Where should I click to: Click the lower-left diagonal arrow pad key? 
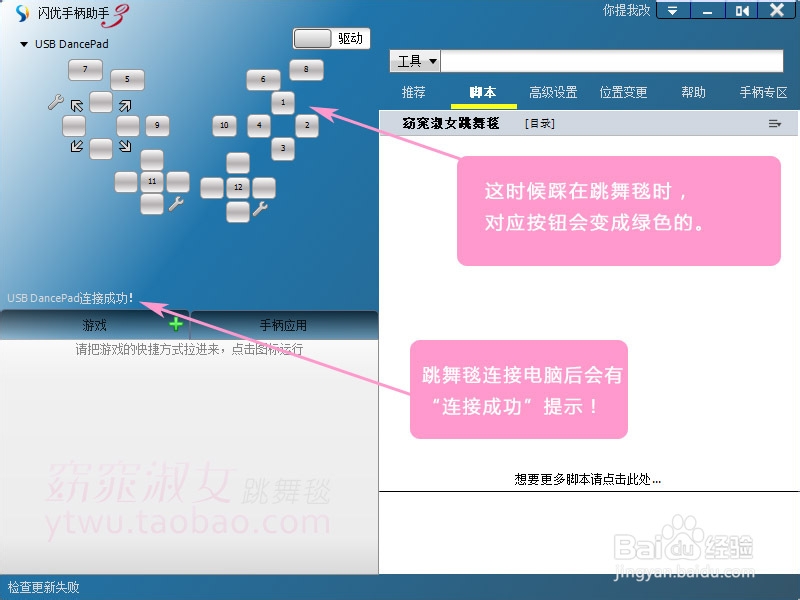pyautogui.click(x=76, y=145)
